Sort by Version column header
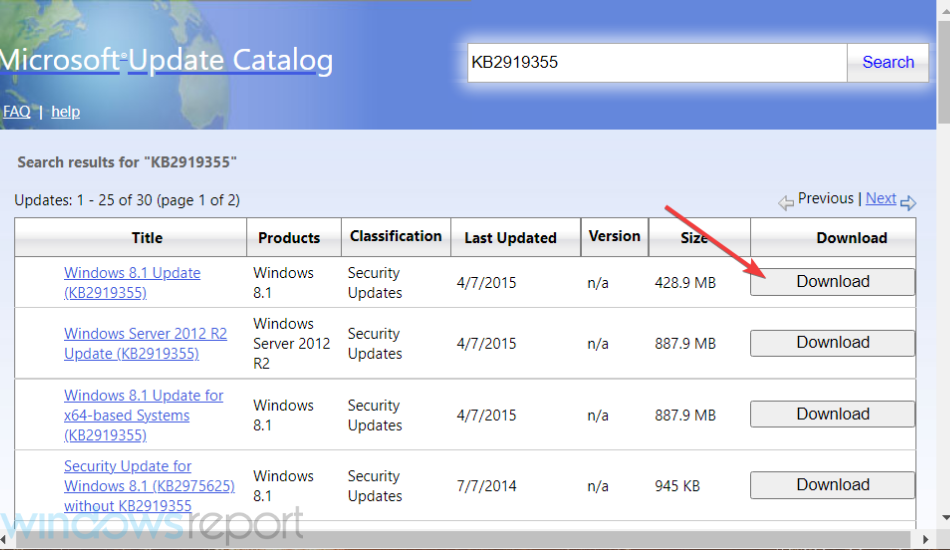The height and width of the screenshot is (550, 950). pyautogui.click(x=614, y=237)
